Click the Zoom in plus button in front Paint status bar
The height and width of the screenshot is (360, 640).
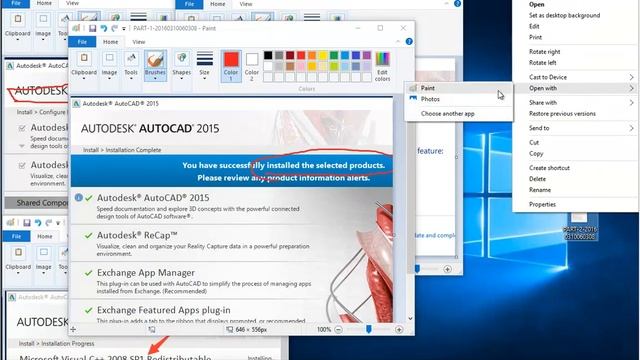tap(399, 329)
